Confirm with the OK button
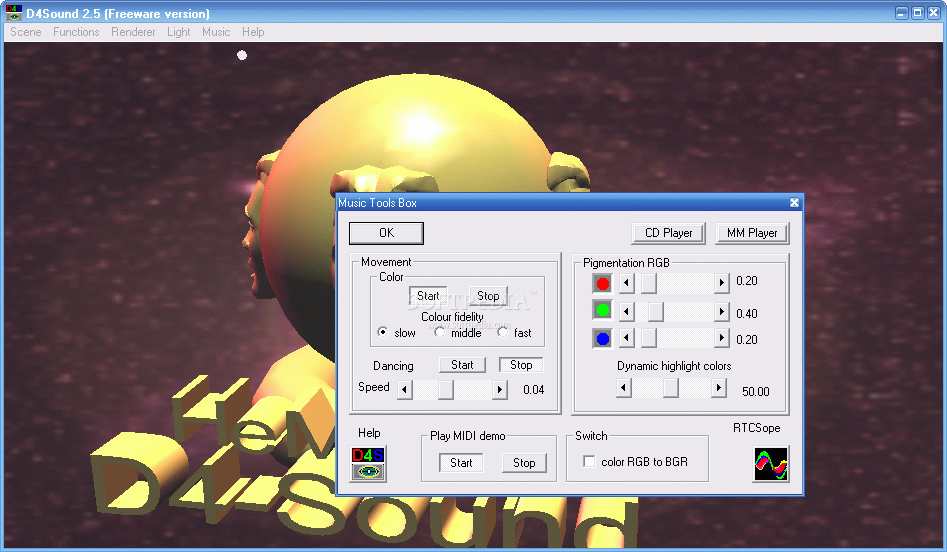Viewport: 947px width, 552px height. [x=387, y=233]
